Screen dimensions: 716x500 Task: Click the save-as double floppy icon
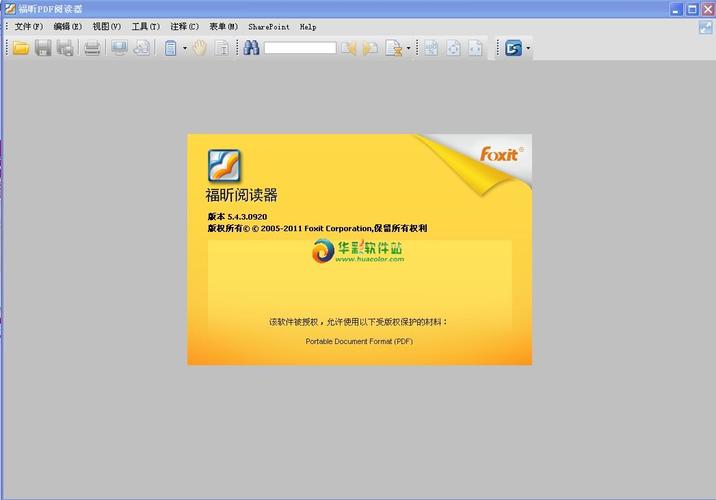(65, 48)
